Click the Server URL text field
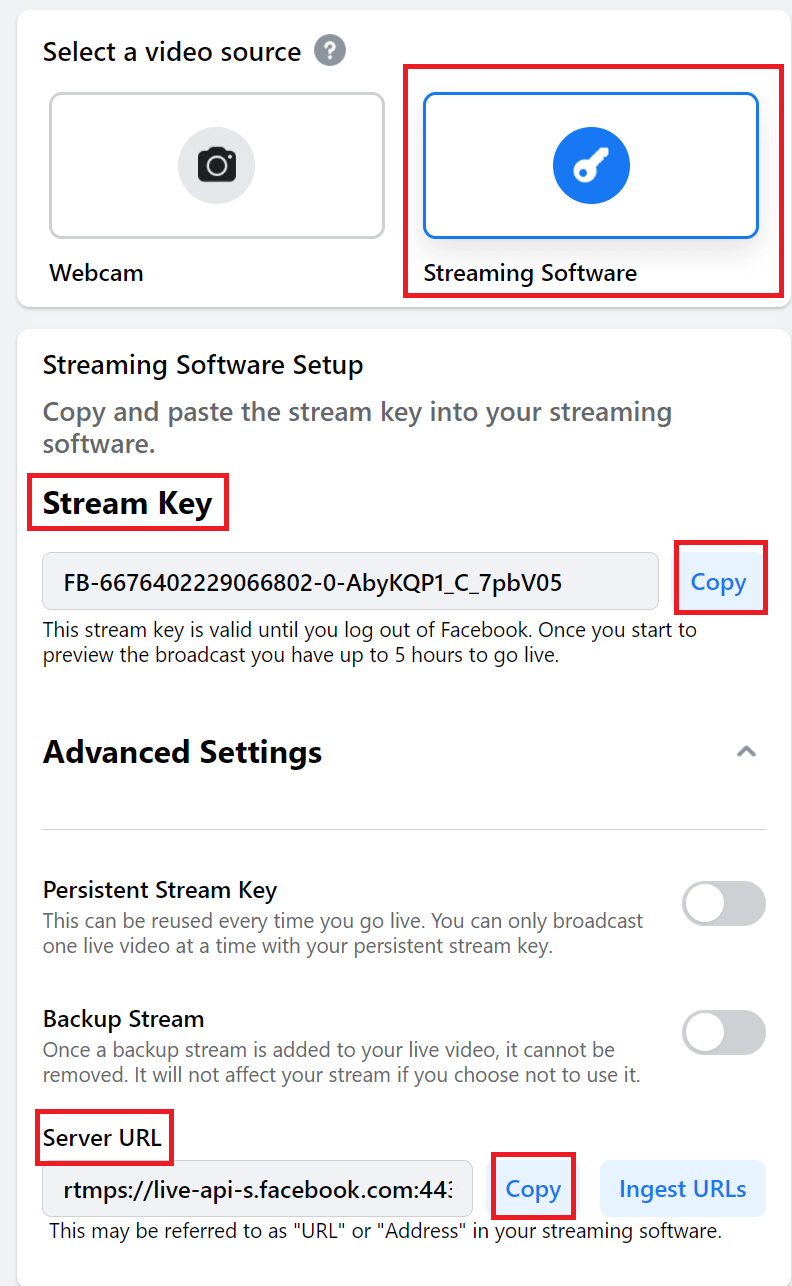The width and height of the screenshot is (792, 1286). tap(257, 1189)
